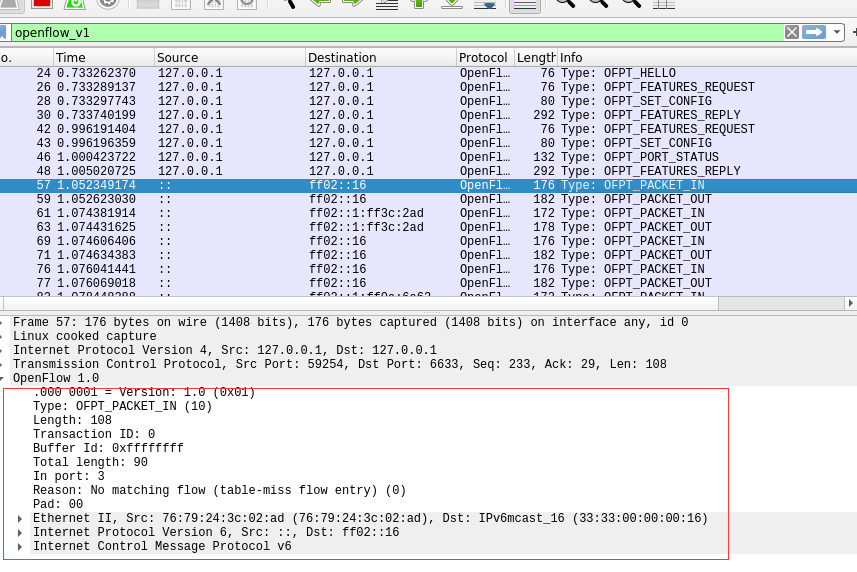Select highlighted packet 57 OFPT_PACKET_IN

(428, 185)
